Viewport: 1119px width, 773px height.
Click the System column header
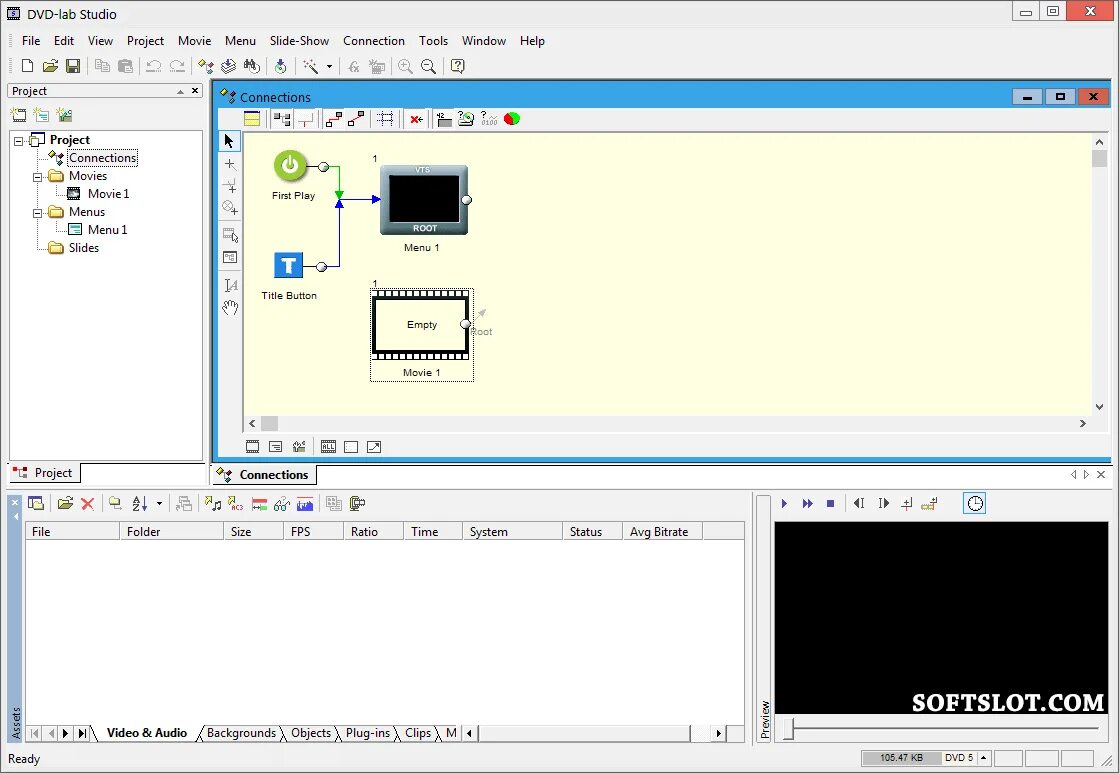tap(512, 532)
